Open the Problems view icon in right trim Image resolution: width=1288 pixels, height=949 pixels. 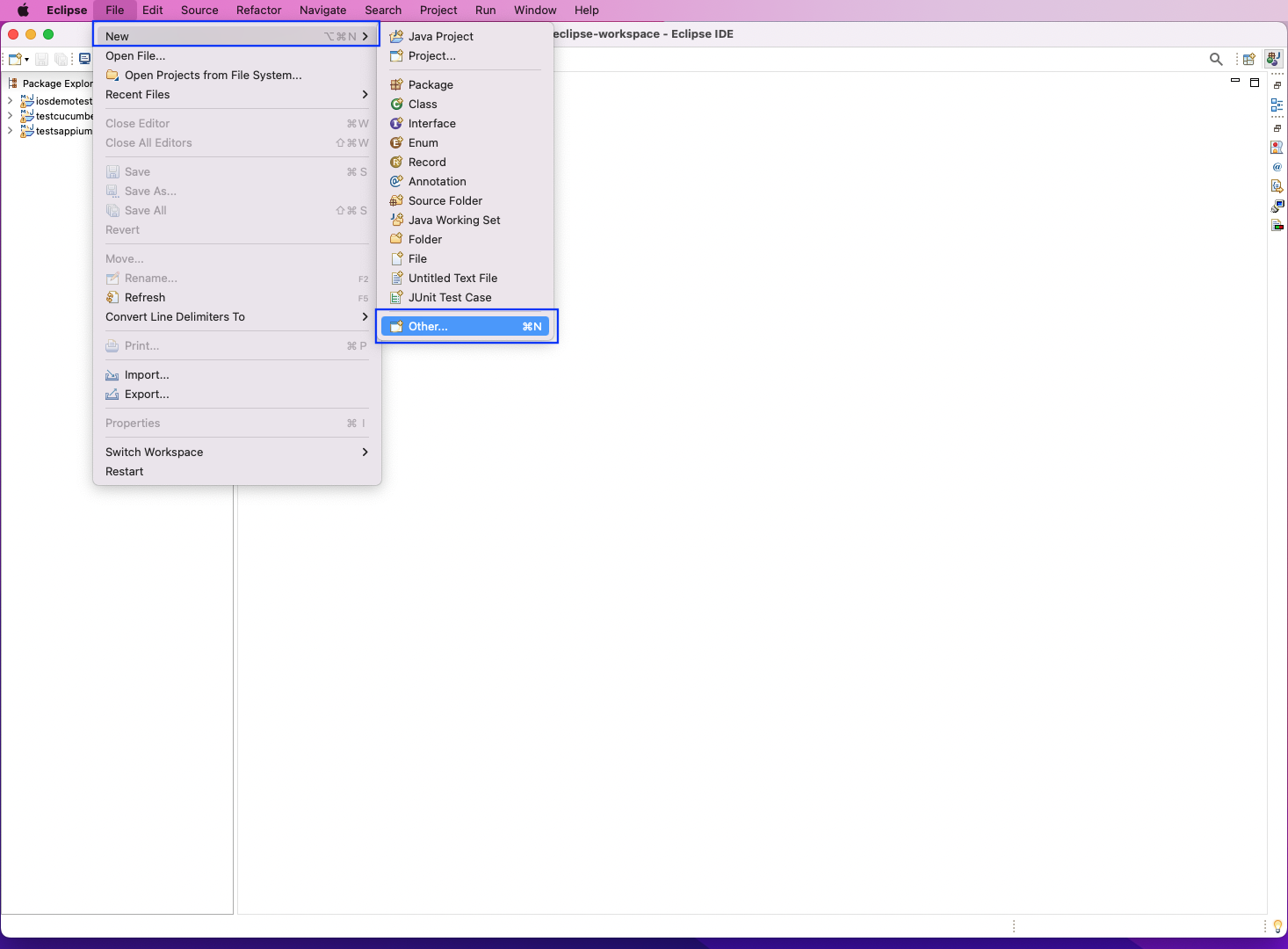coord(1277,147)
